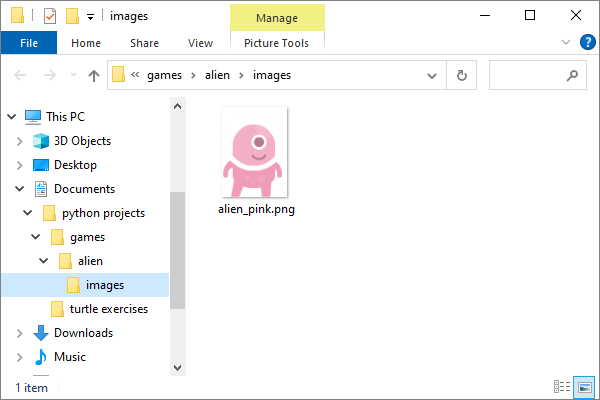
Task: Collapse the python projects node
Action: (x=28, y=212)
